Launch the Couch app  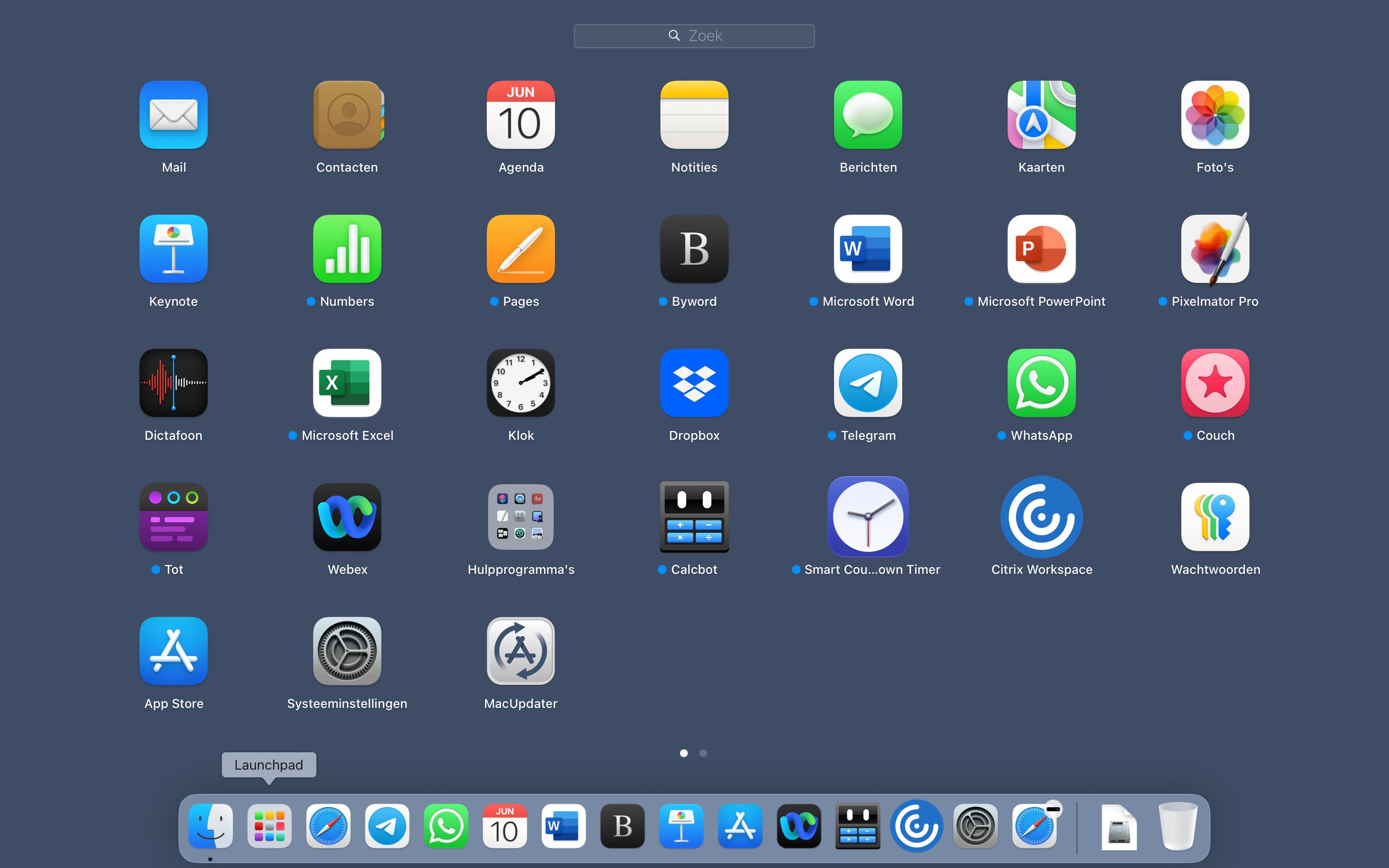click(x=1215, y=383)
